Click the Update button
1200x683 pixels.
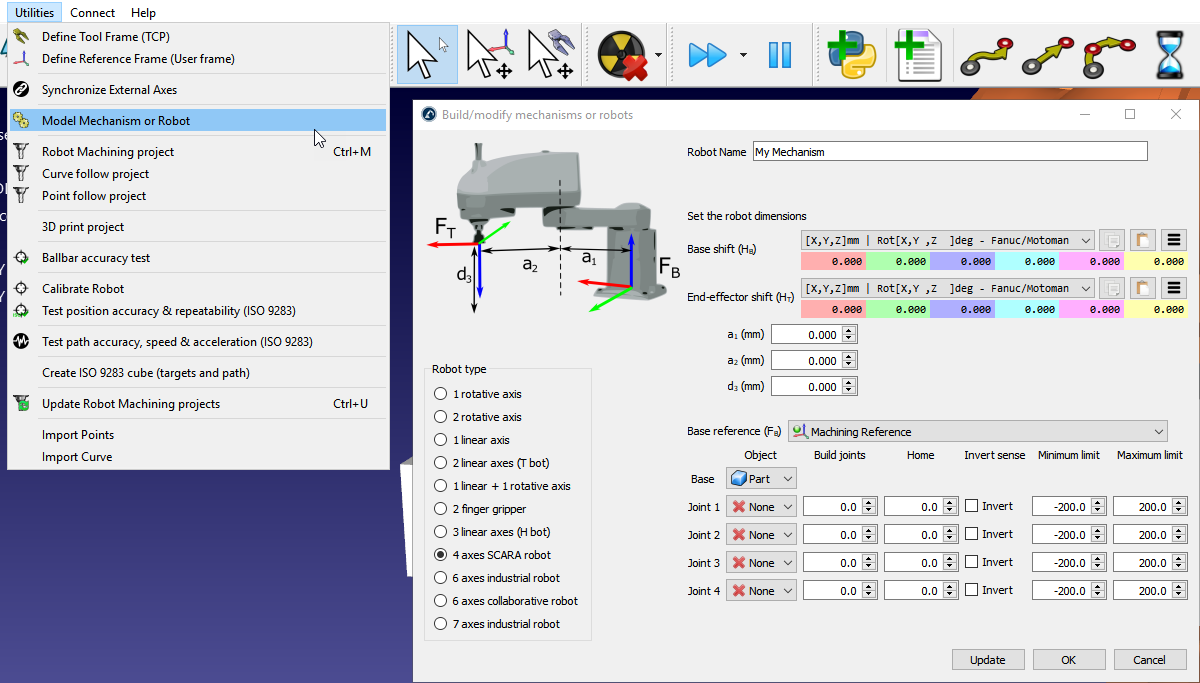point(988,660)
